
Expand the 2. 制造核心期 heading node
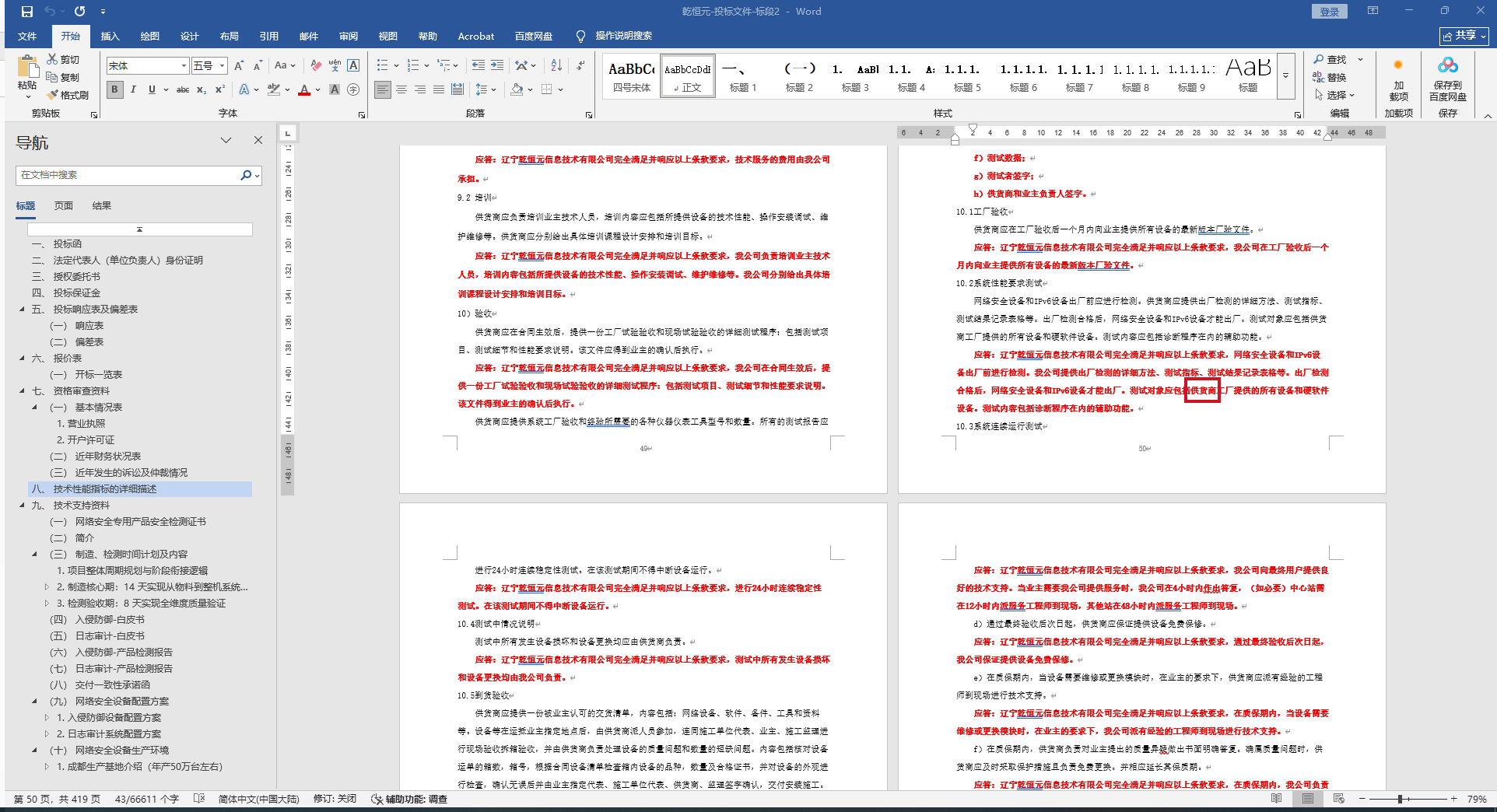tap(46, 587)
